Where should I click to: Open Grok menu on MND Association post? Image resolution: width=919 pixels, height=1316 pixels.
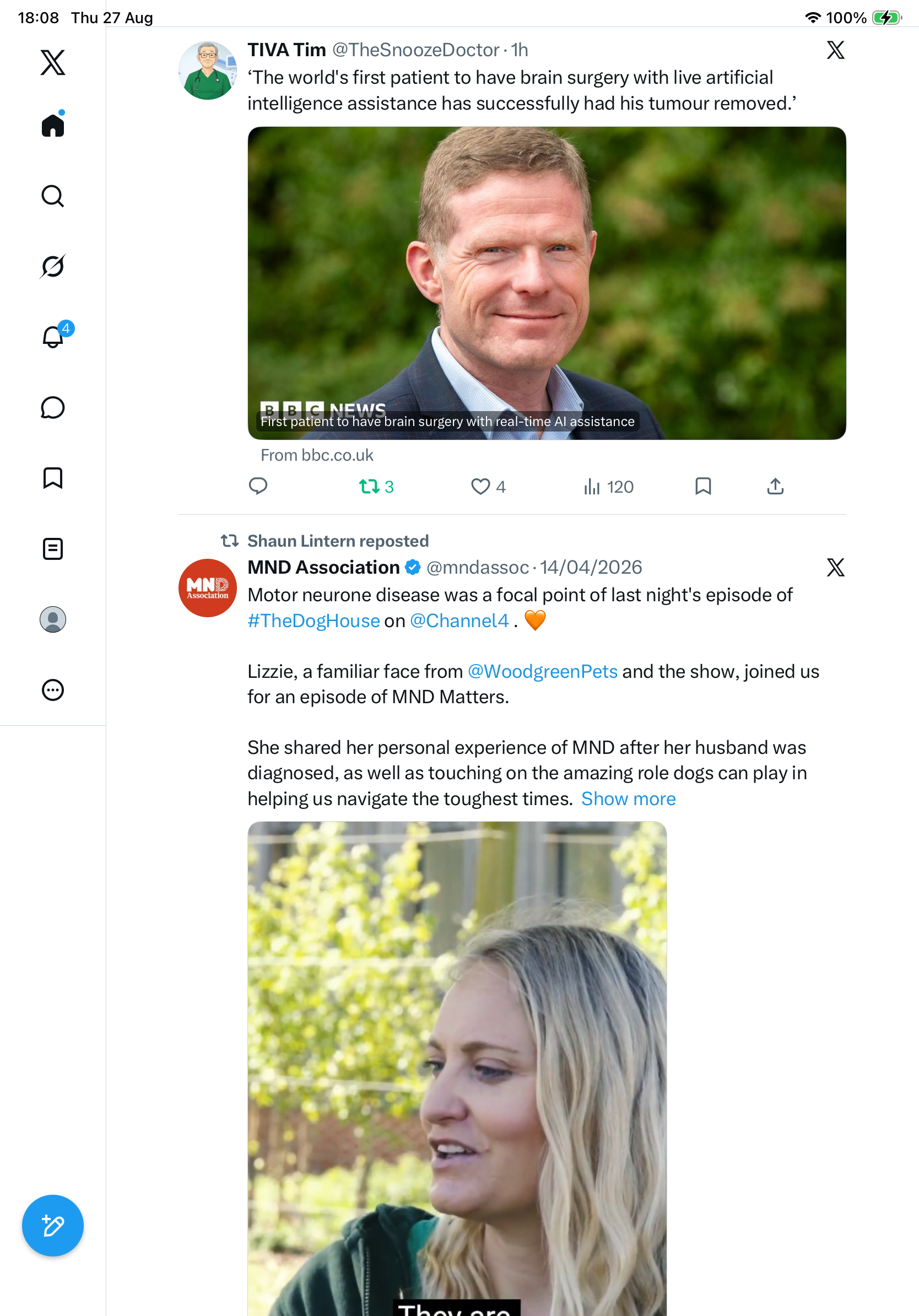click(835, 568)
